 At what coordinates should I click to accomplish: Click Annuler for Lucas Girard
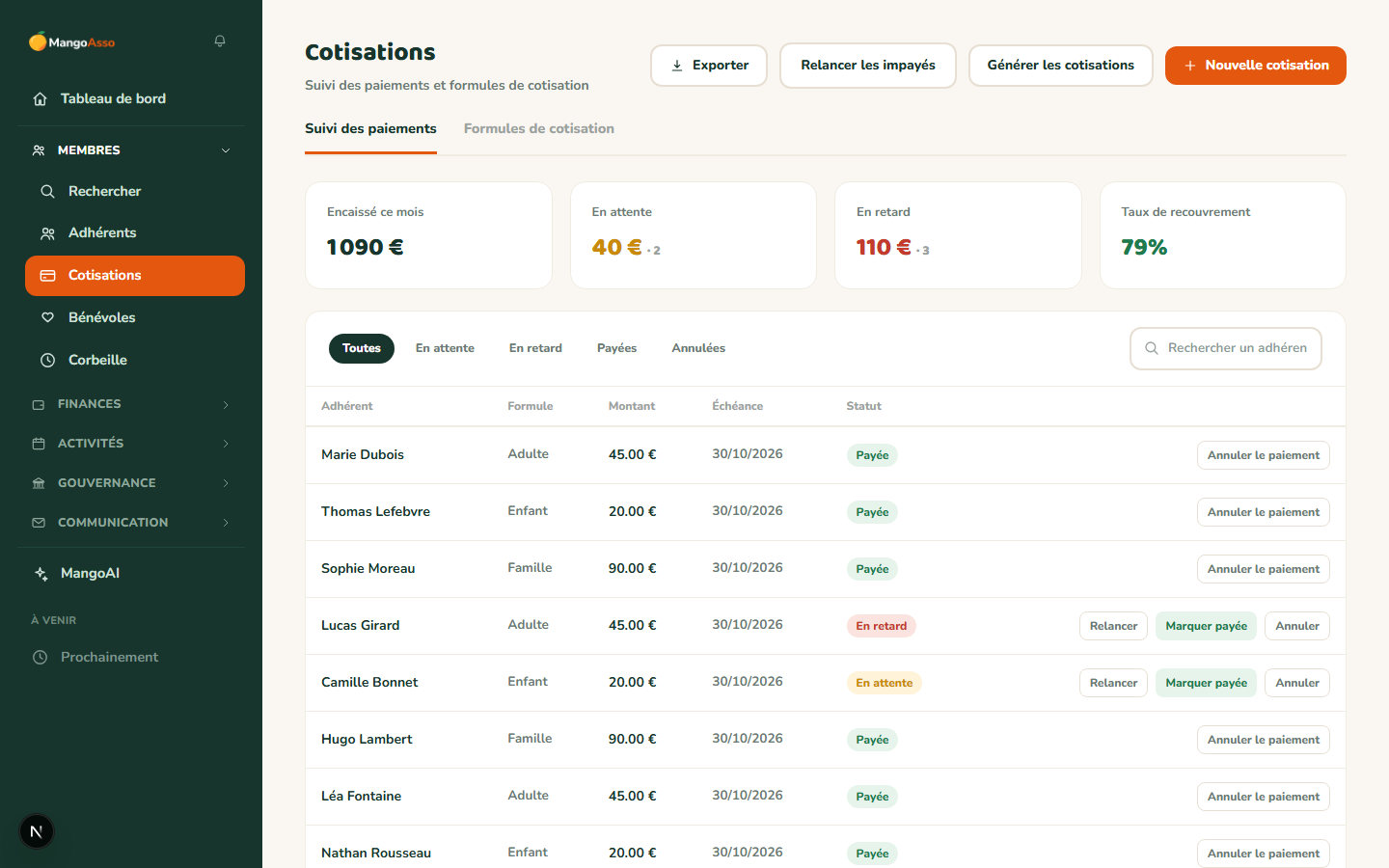coord(1297,626)
